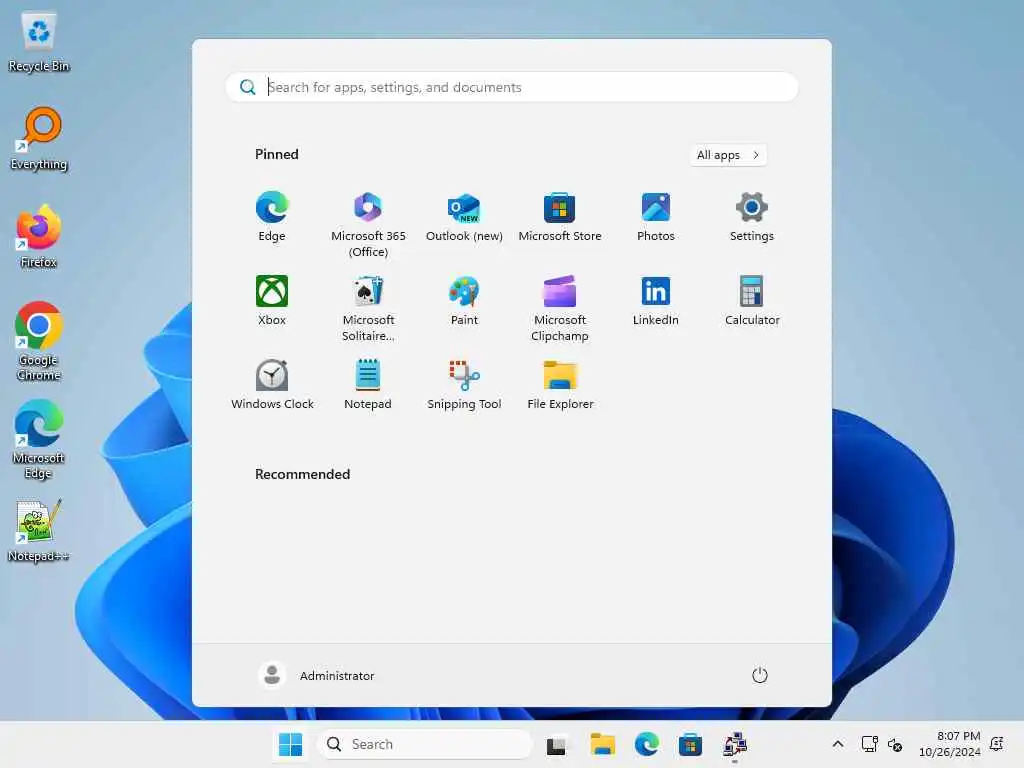This screenshot has height=768, width=1024.
Task: Open the Calculator app
Action: point(752,300)
